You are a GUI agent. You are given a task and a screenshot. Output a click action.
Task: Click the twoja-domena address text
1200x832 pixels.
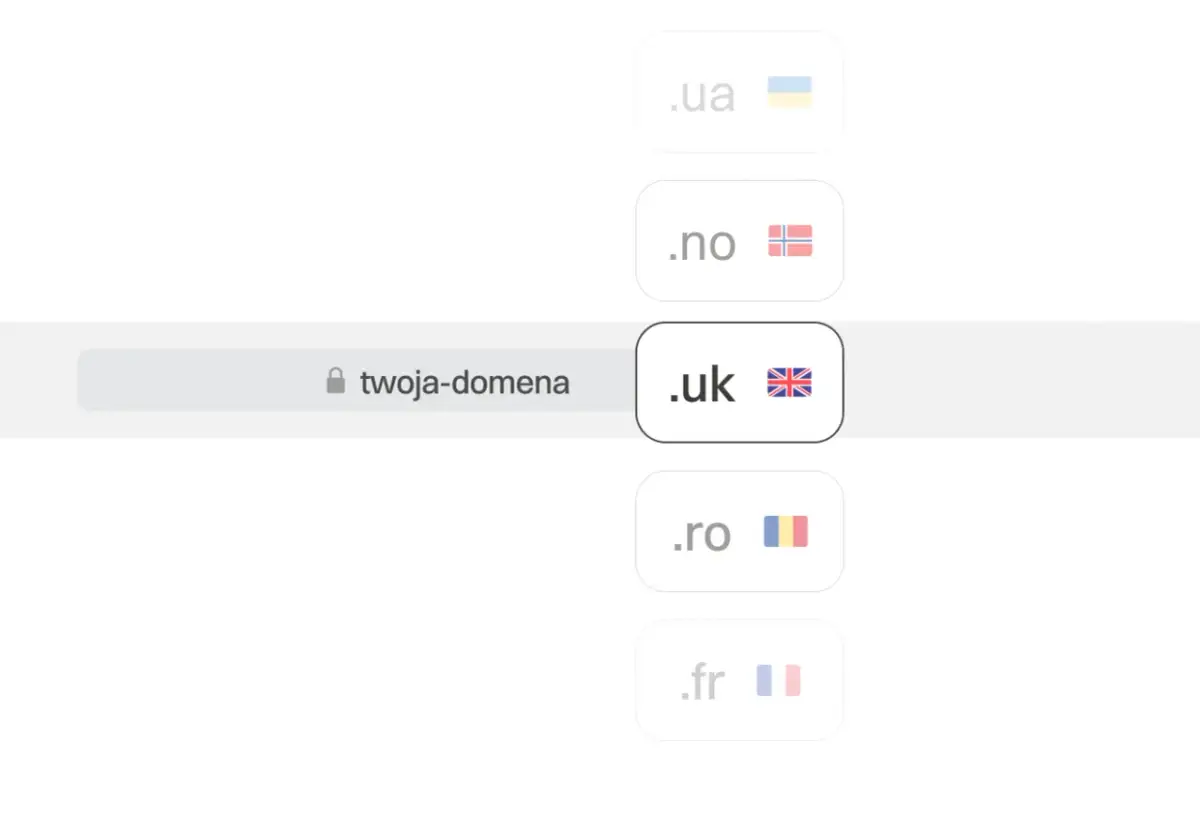(465, 382)
